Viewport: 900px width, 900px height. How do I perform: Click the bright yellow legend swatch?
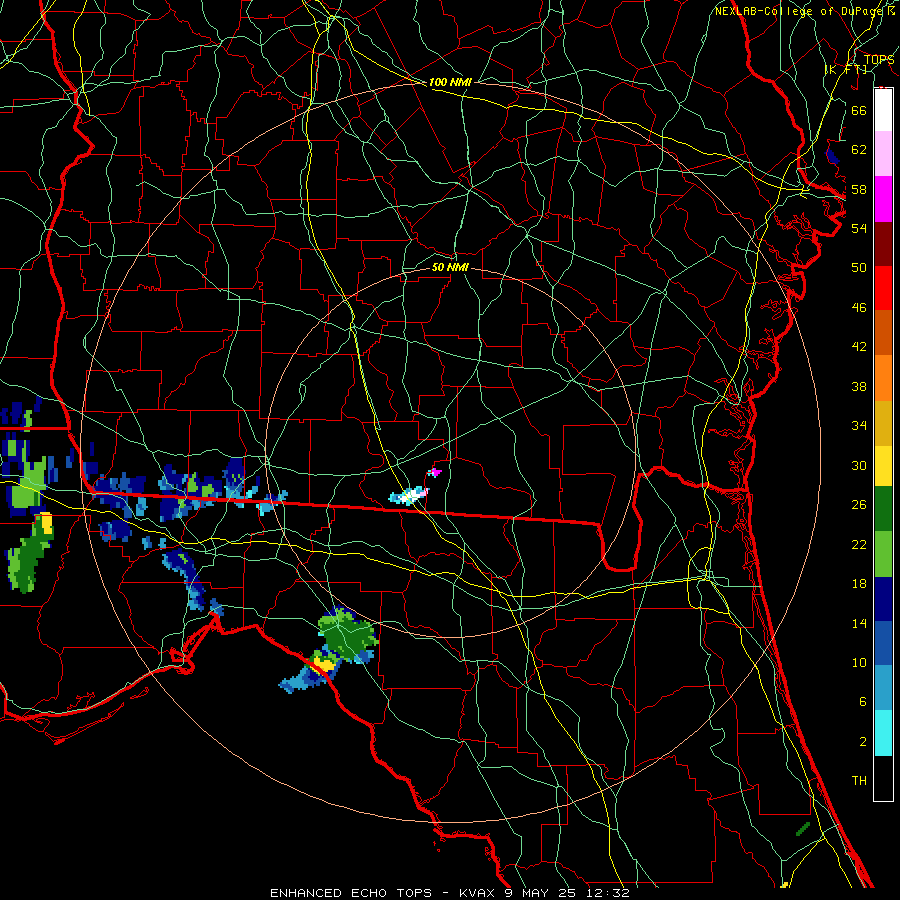[883, 465]
